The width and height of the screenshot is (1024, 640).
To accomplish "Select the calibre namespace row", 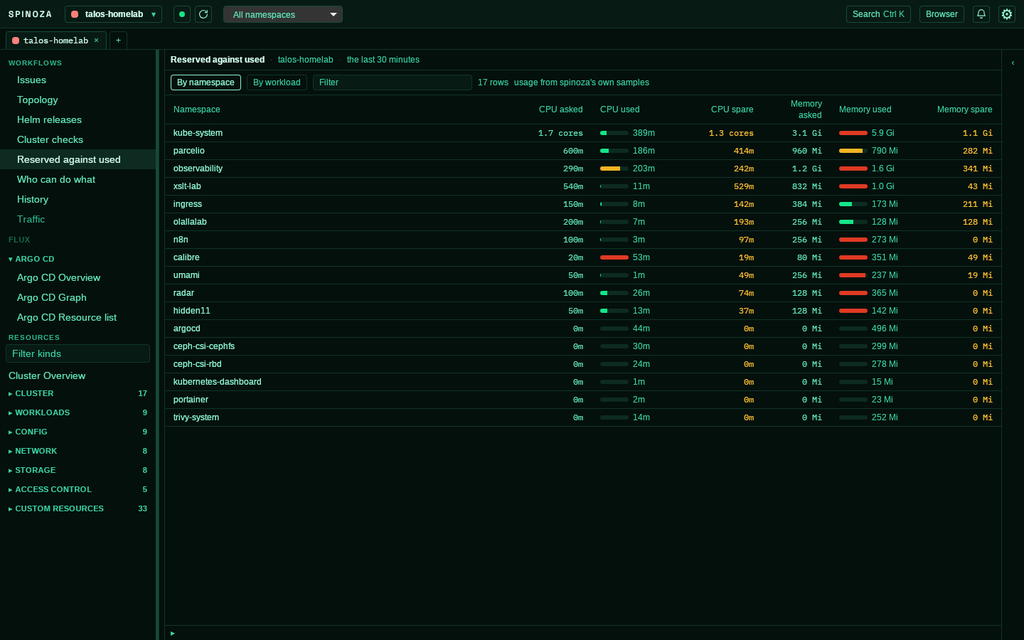I will 583,257.
